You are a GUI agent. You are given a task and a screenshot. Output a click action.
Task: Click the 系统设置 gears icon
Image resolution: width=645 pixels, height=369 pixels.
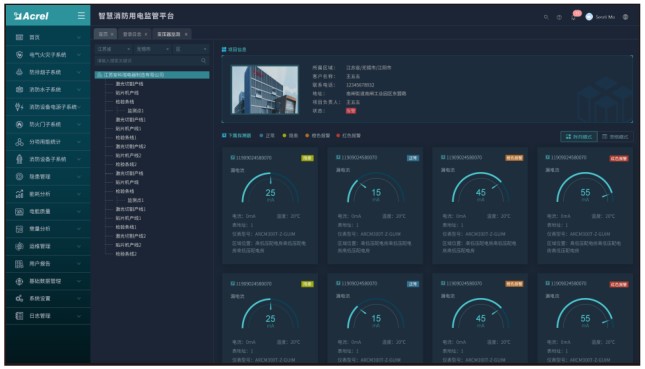click(x=19, y=298)
